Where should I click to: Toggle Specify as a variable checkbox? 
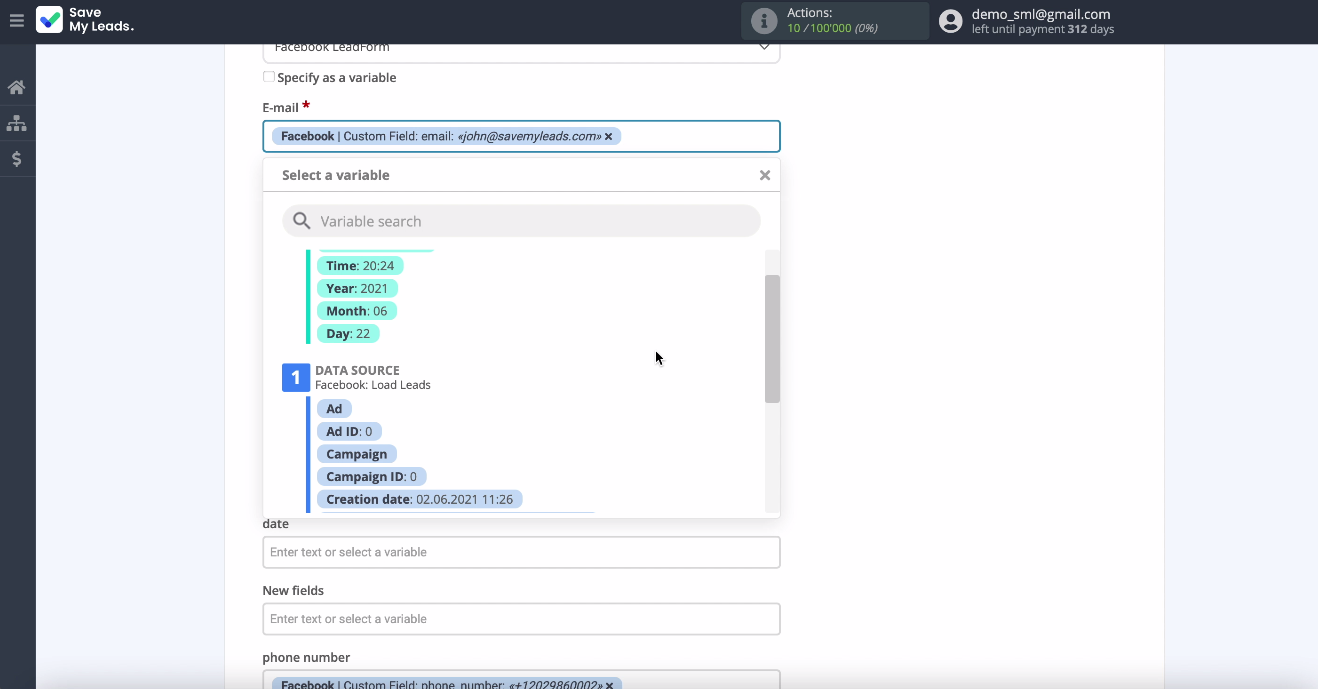click(268, 77)
